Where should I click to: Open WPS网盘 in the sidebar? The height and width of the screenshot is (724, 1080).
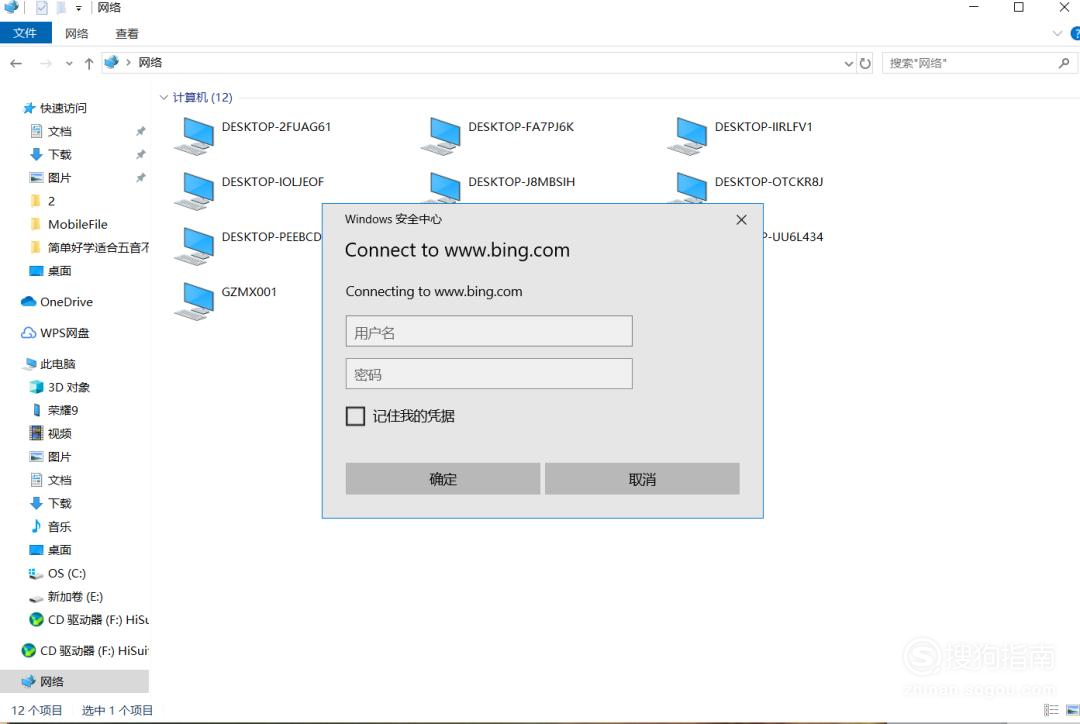64,333
